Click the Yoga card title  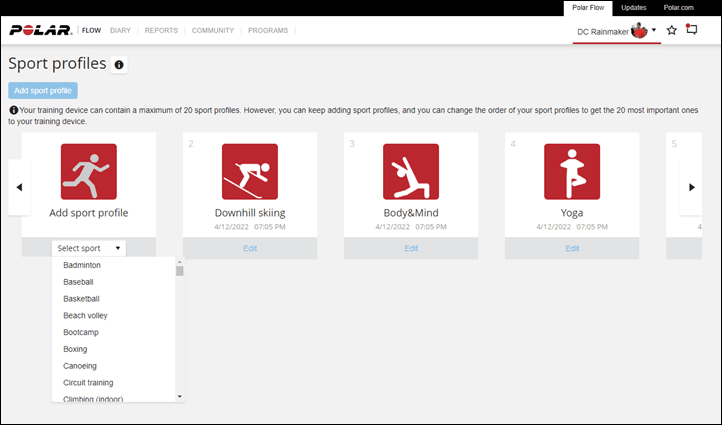coord(572,213)
